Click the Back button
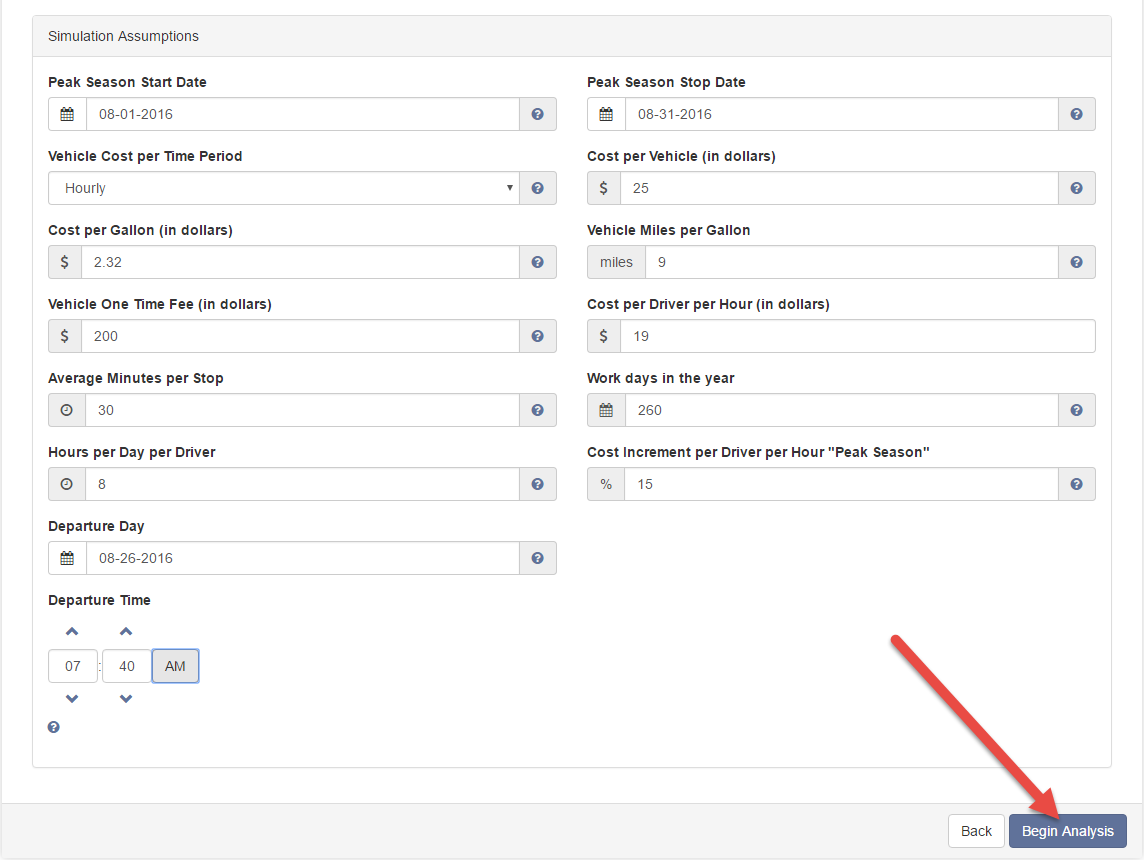Screen dimensions: 1144x860 click(x=975, y=830)
